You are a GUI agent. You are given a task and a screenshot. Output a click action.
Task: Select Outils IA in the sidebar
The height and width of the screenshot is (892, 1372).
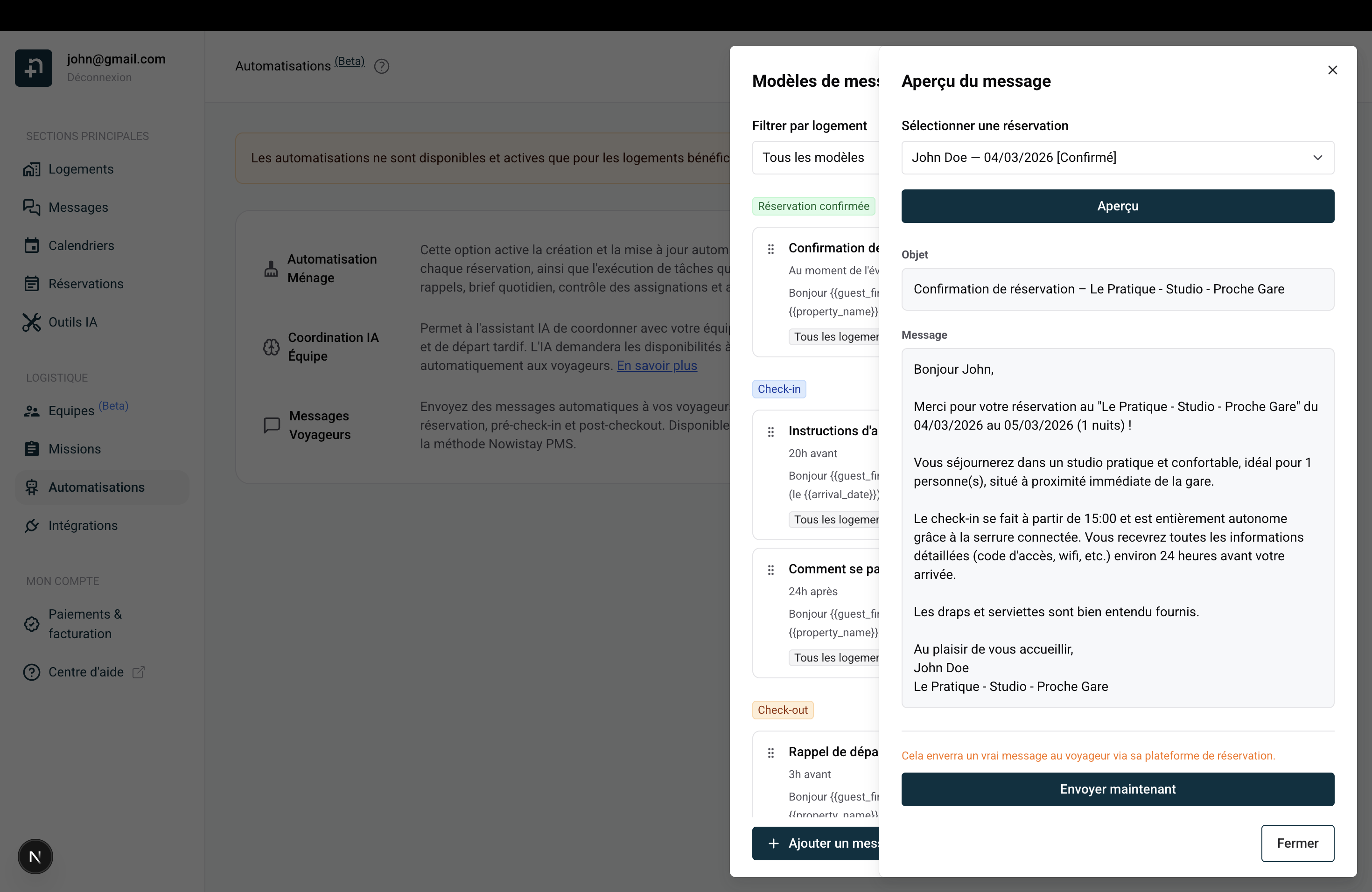click(x=73, y=322)
